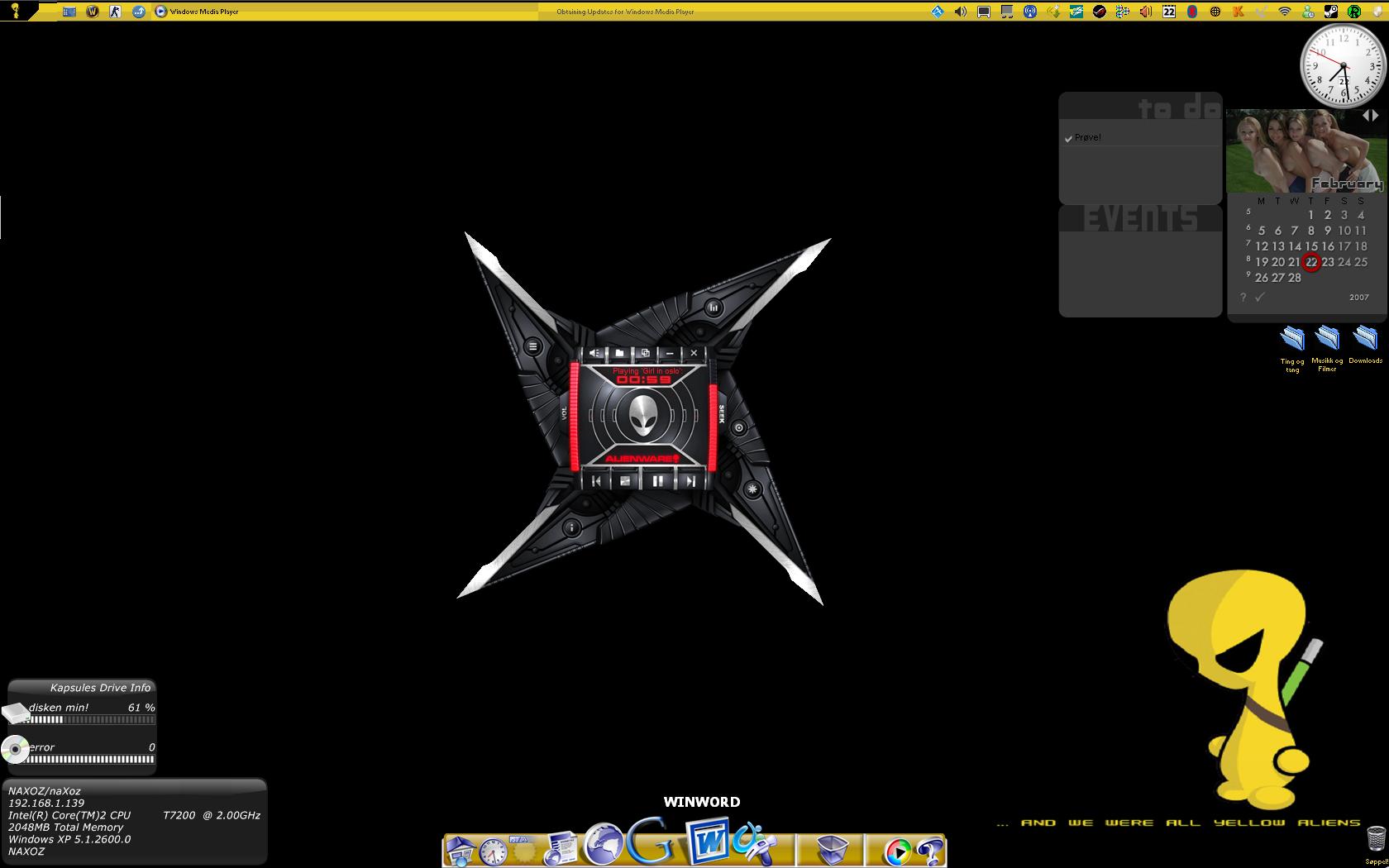1389x868 pixels.
Task: Click the Steam tray icon
Action: pos(1331,12)
